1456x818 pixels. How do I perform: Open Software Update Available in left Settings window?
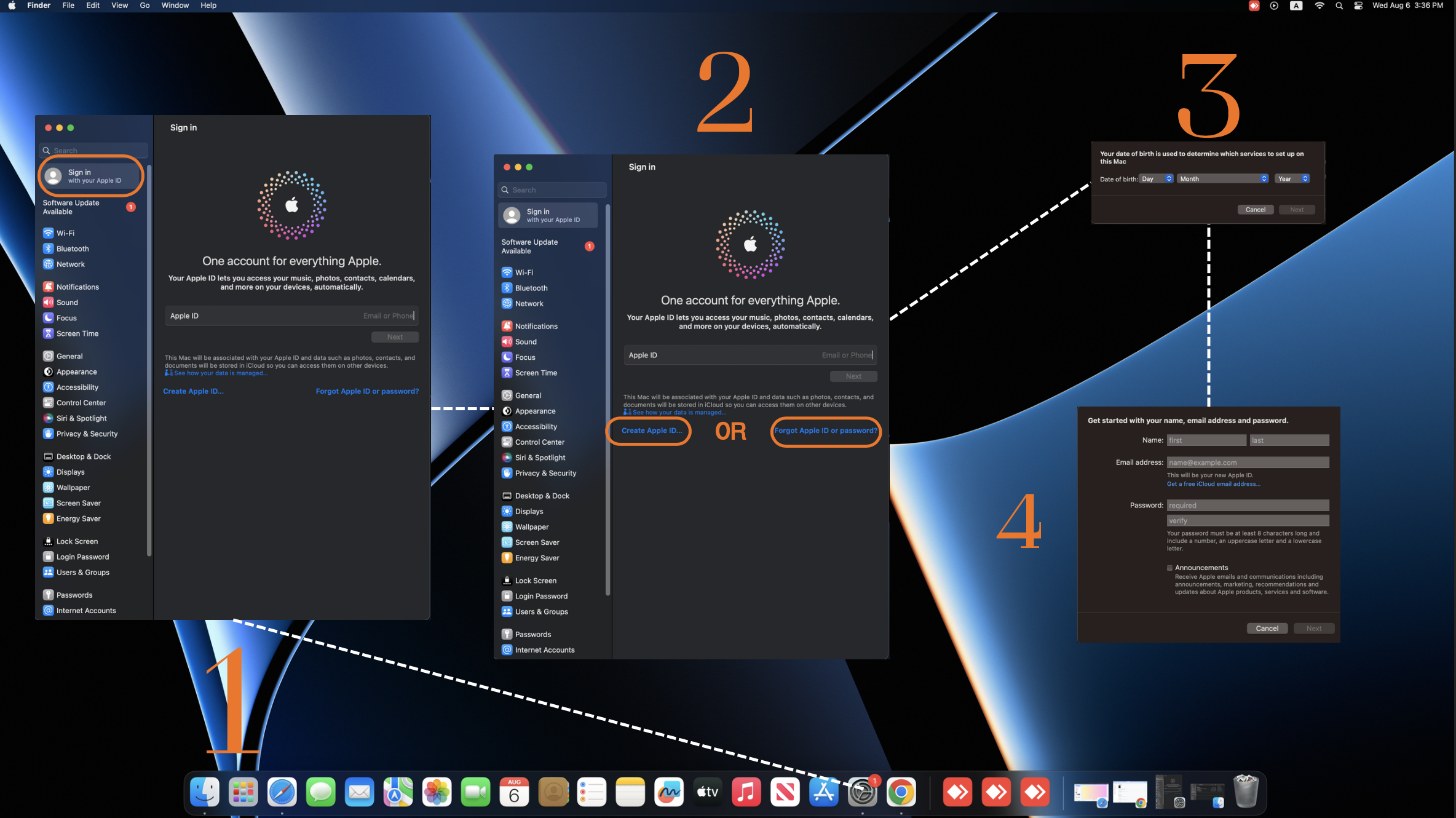(89, 207)
